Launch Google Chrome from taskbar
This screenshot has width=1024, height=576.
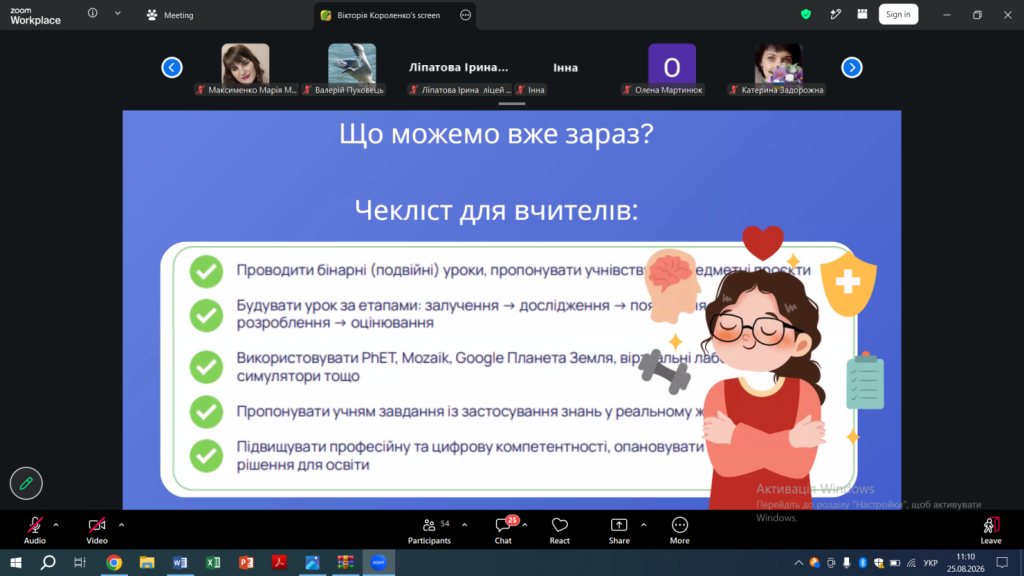114,562
